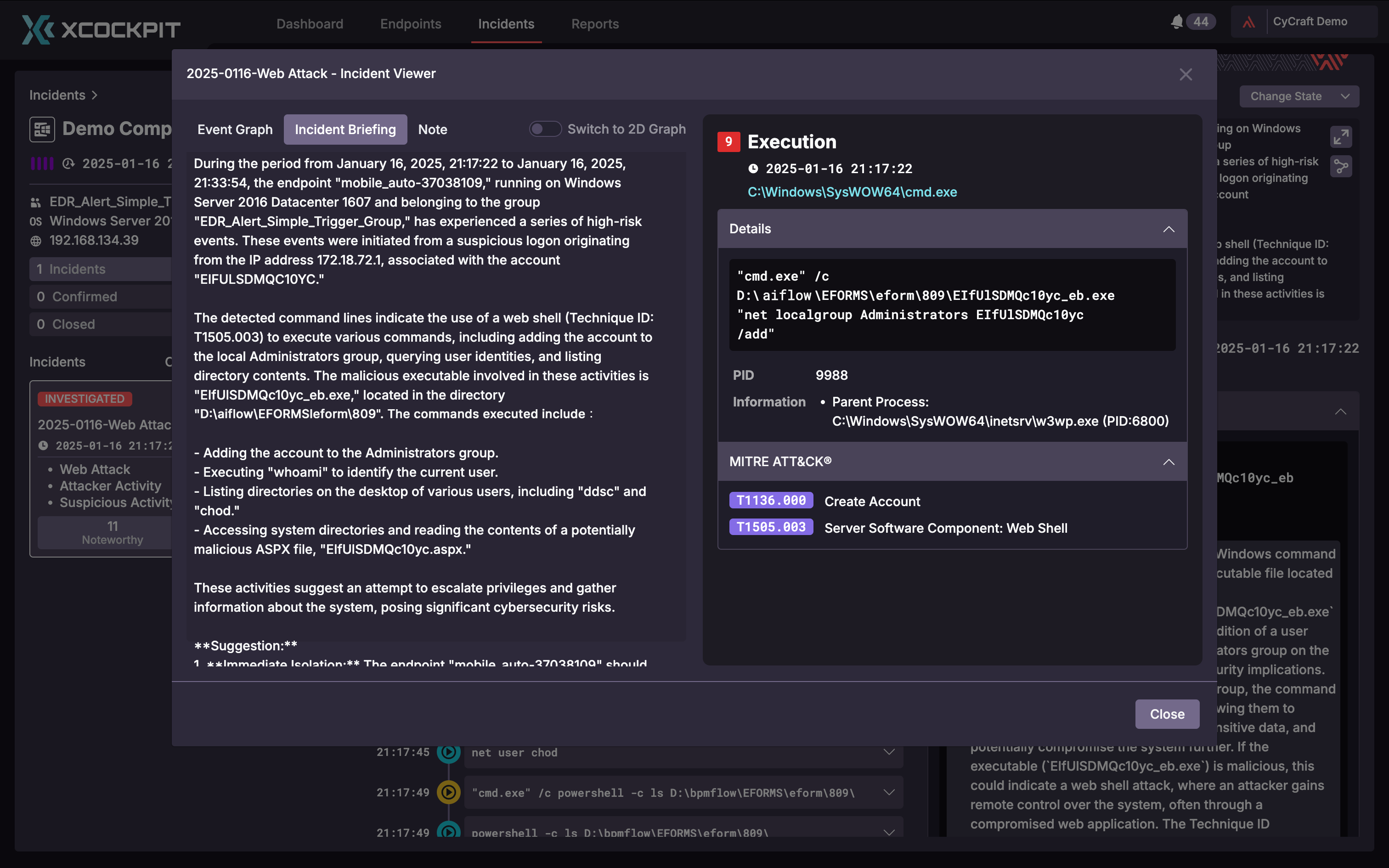Open the node-graph icon beside the high-risk summary
The width and height of the screenshot is (1389, 868).
click(x=1341, y=166)
